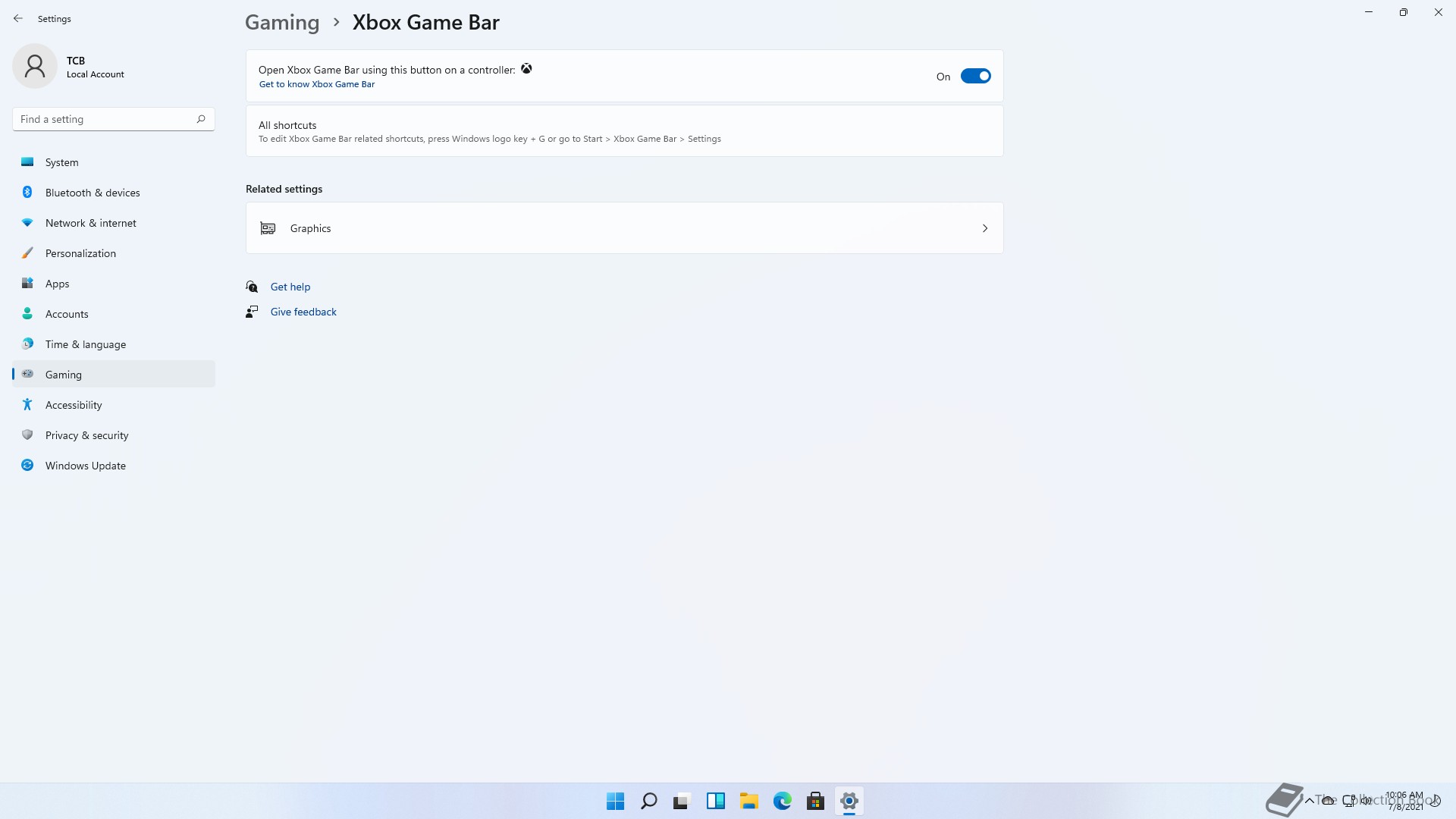Image resolution: width=1456 pixels, height=819 pixels.
Task: Show hidden tray icons chevron
Action: click(1309, 800)
